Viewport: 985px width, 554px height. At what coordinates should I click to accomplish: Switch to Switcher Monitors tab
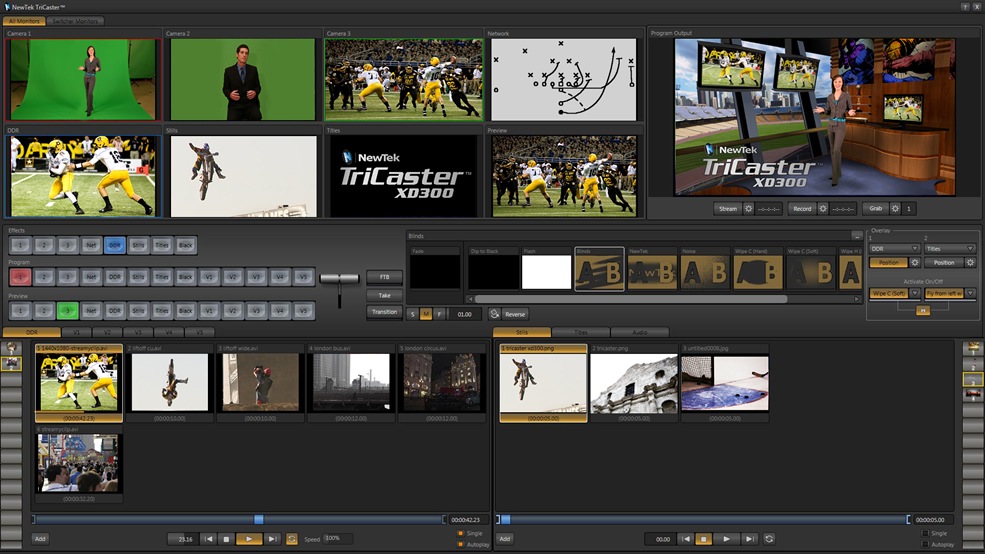75,21
